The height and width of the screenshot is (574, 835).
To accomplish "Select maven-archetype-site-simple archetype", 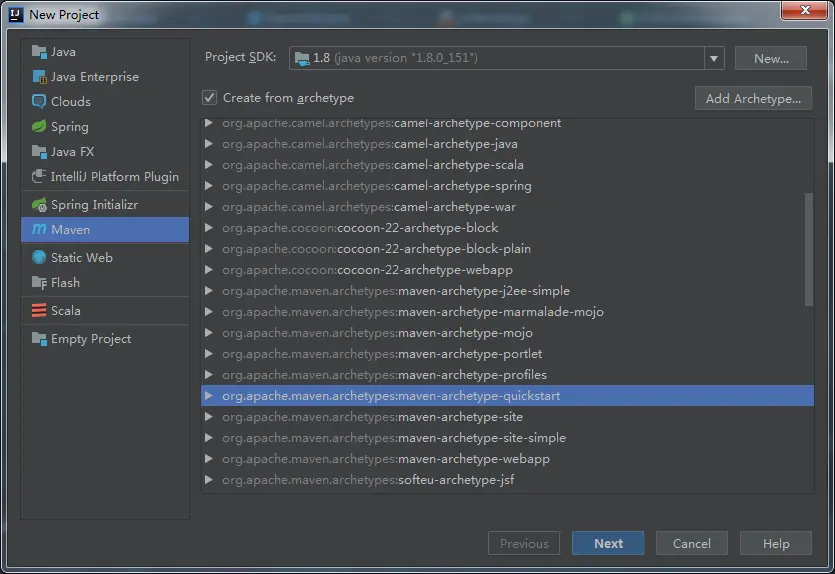I will pos(507,438).
